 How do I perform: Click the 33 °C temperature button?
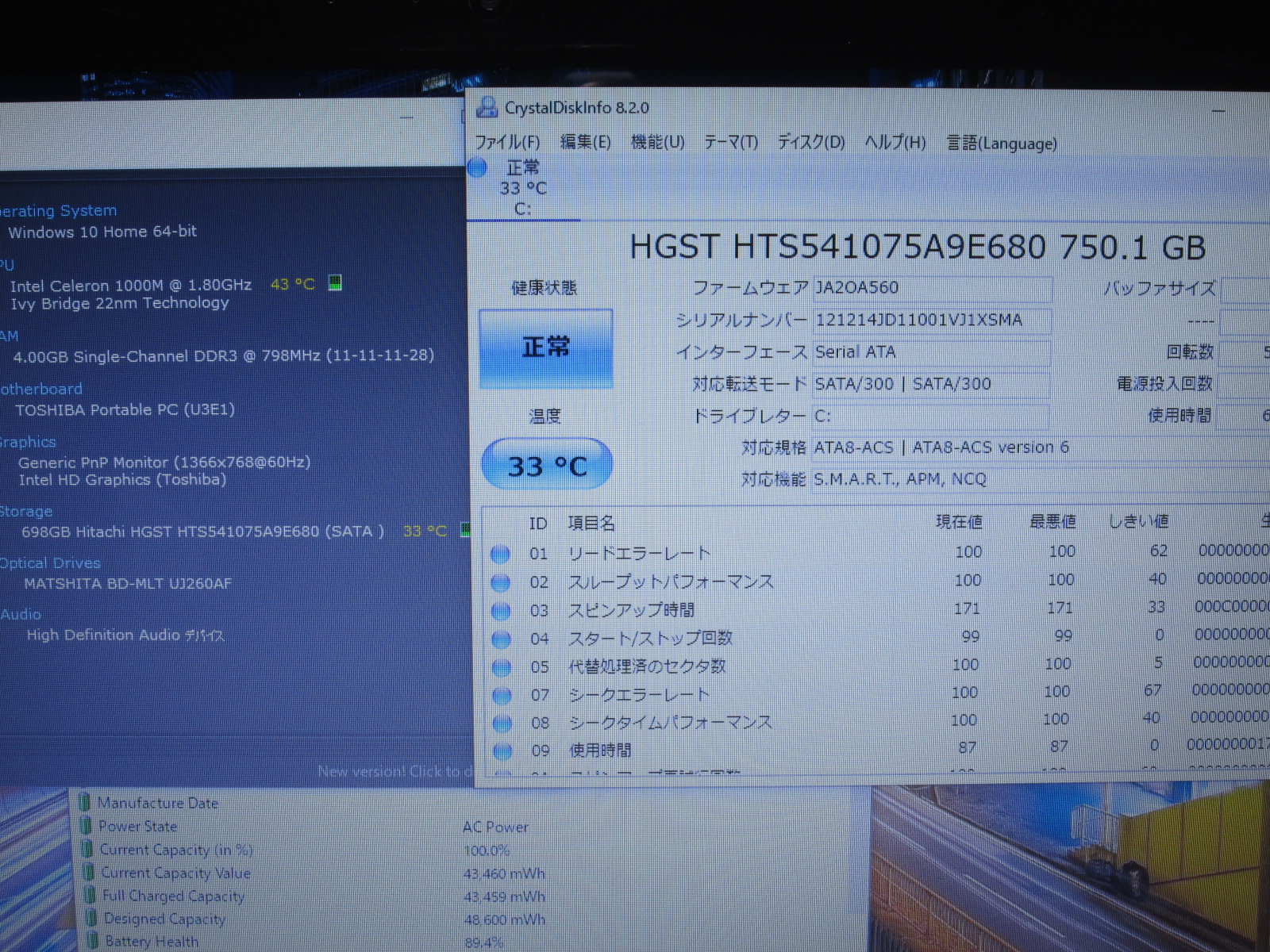[x=547, y=465]
